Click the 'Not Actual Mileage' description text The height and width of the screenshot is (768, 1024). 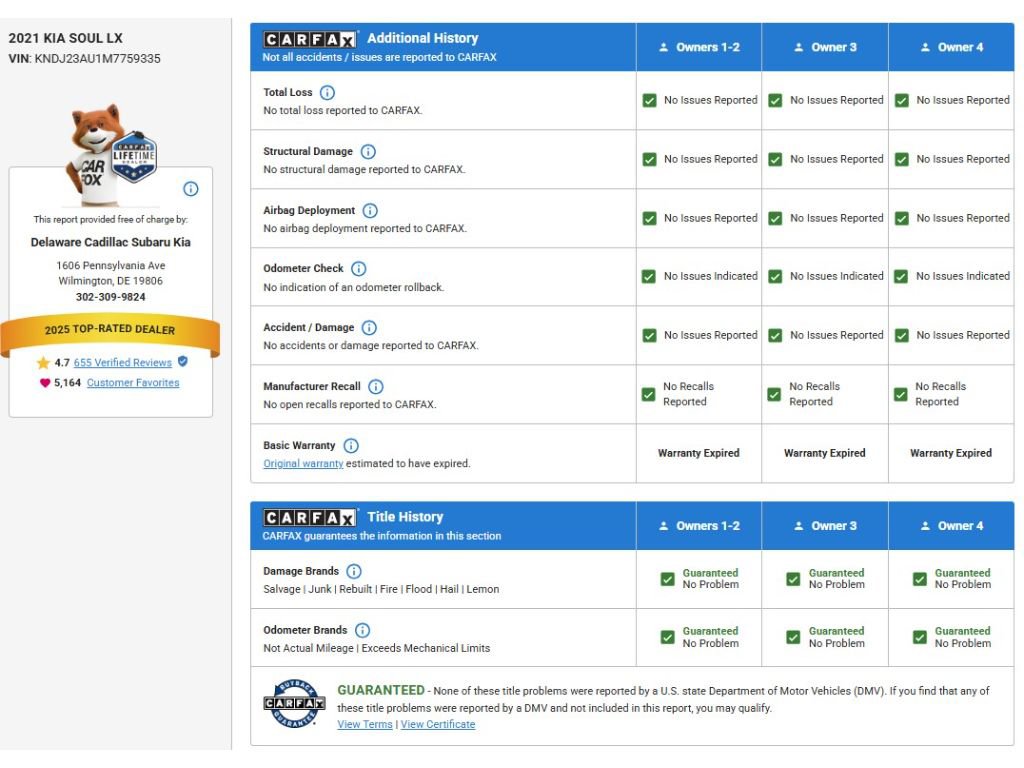(x=377, y=648)
